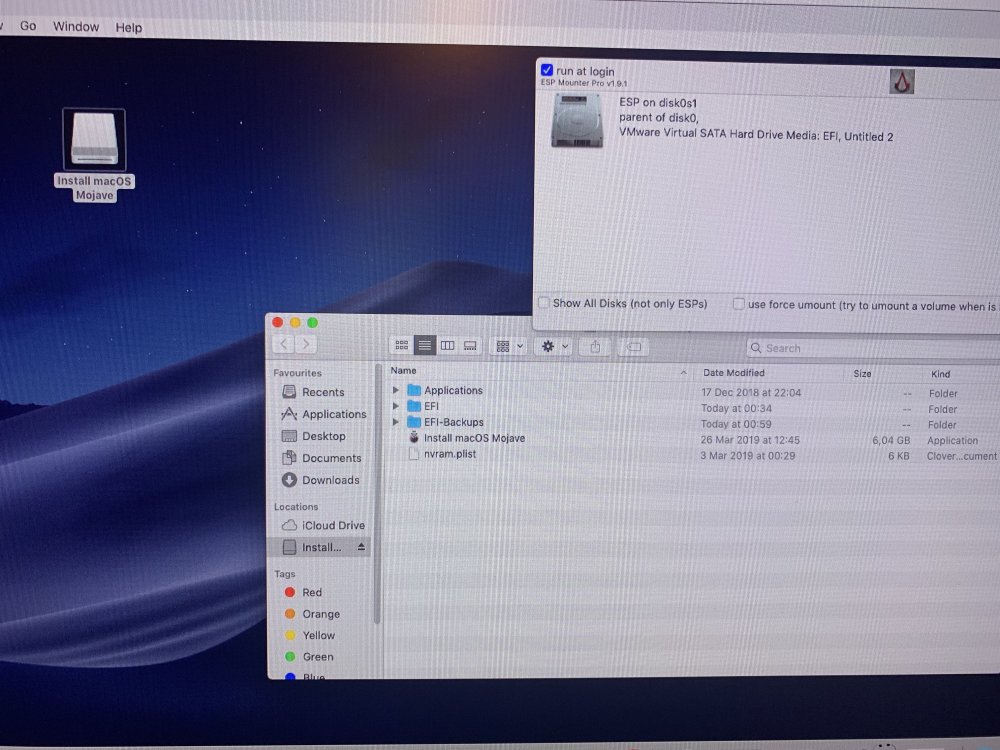
Task: Switch Finder to list view
Action: [x=425, y=346]
